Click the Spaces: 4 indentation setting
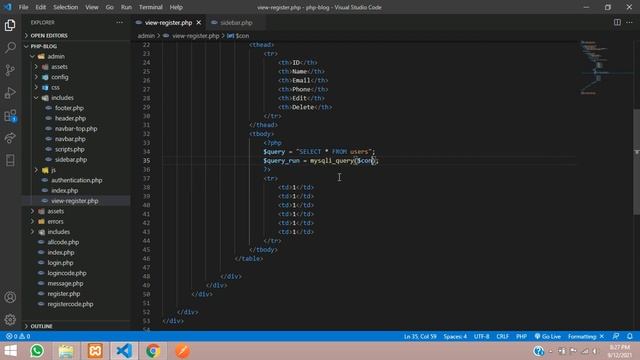Screen dimensions: 640x360 pos(455,336)
